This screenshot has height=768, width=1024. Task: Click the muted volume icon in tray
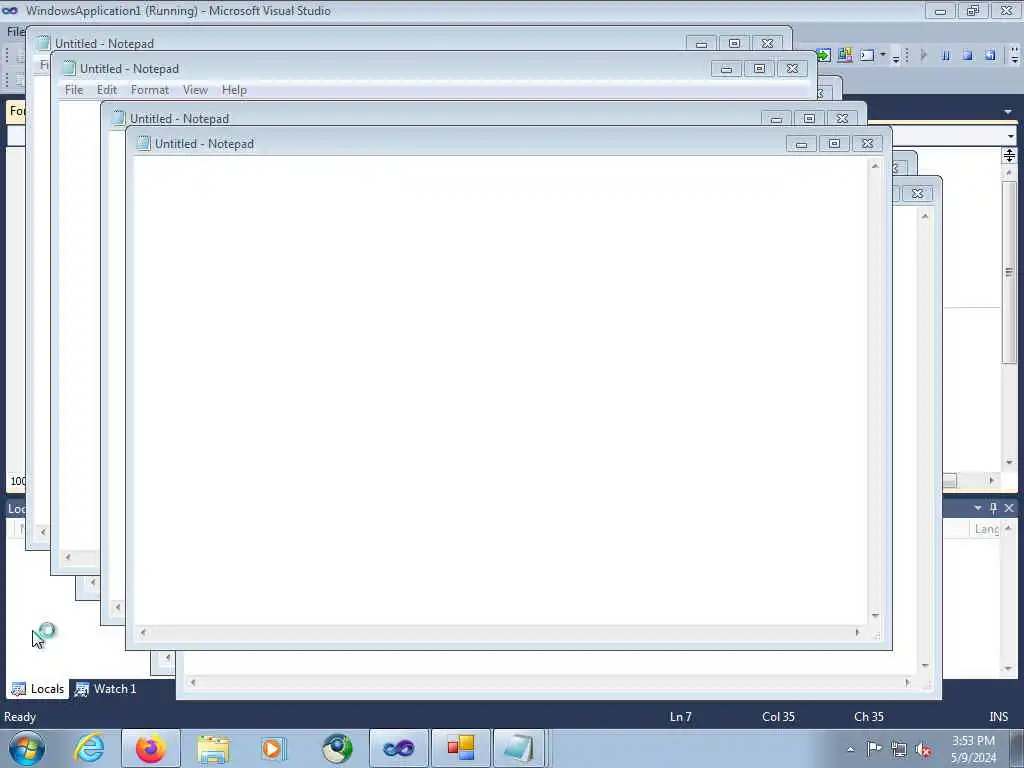pos(923,749)
